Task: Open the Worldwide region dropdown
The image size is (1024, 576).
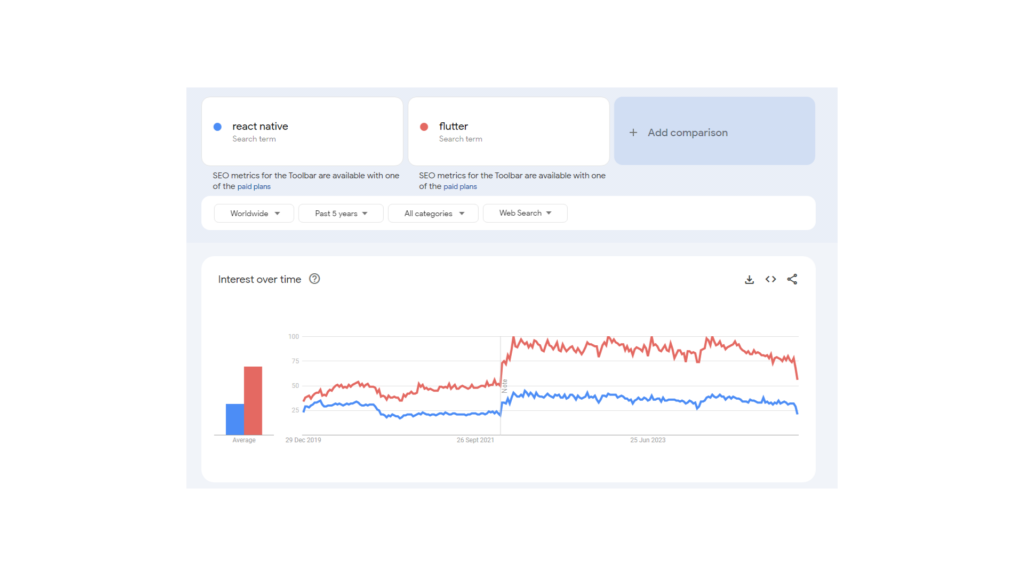Action: tap(254, 214)
